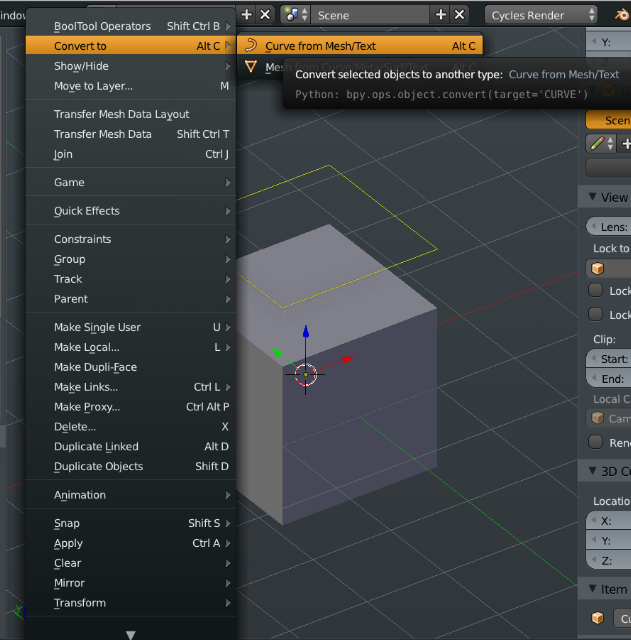The height and width of the screenshot is (640, 631).
Task: Click the 3D cursor in viewport
Action: [306, 374]
